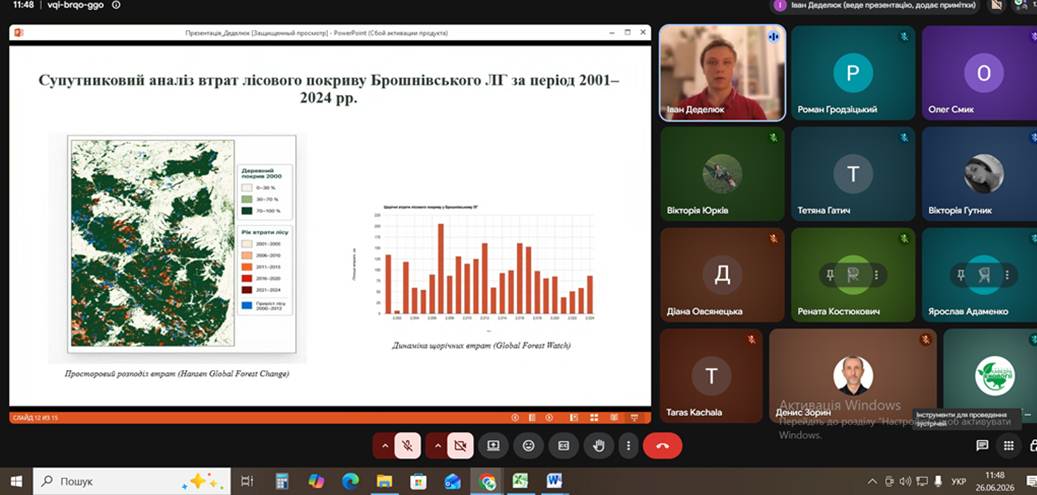Pin Ярослав Адаменко tile
The height and width of the screenshot is (495, 1037).
[960, 275]
